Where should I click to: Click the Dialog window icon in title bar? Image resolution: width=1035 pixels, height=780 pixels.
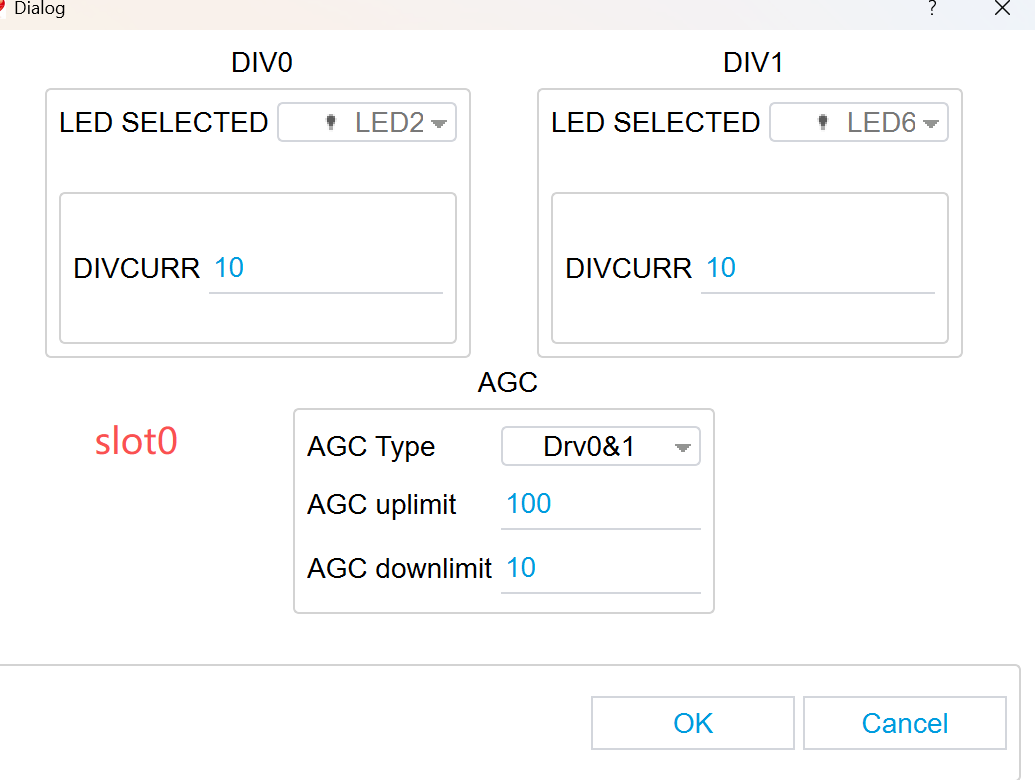click(x=4, y=8)
